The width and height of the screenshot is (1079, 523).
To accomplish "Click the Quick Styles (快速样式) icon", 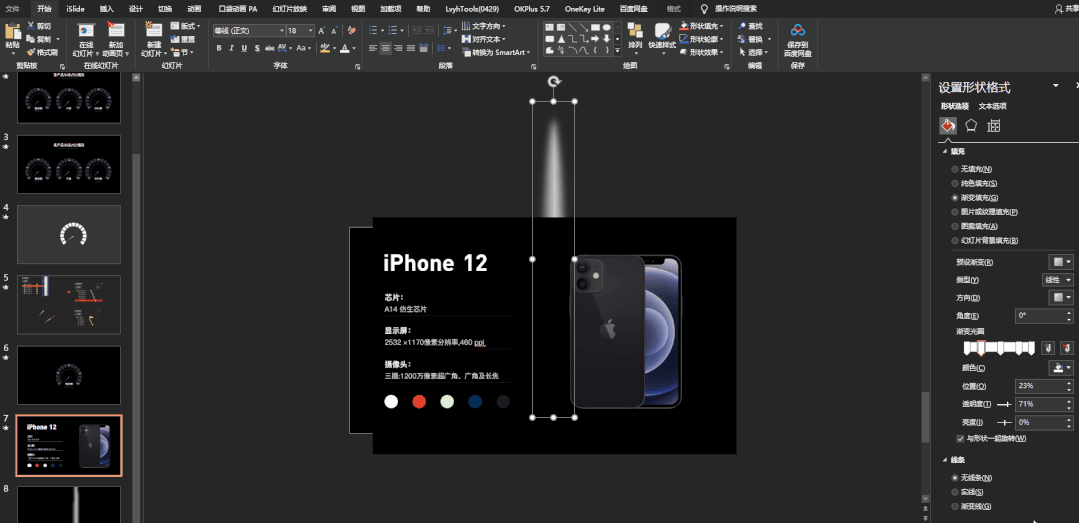I will 663,32.
